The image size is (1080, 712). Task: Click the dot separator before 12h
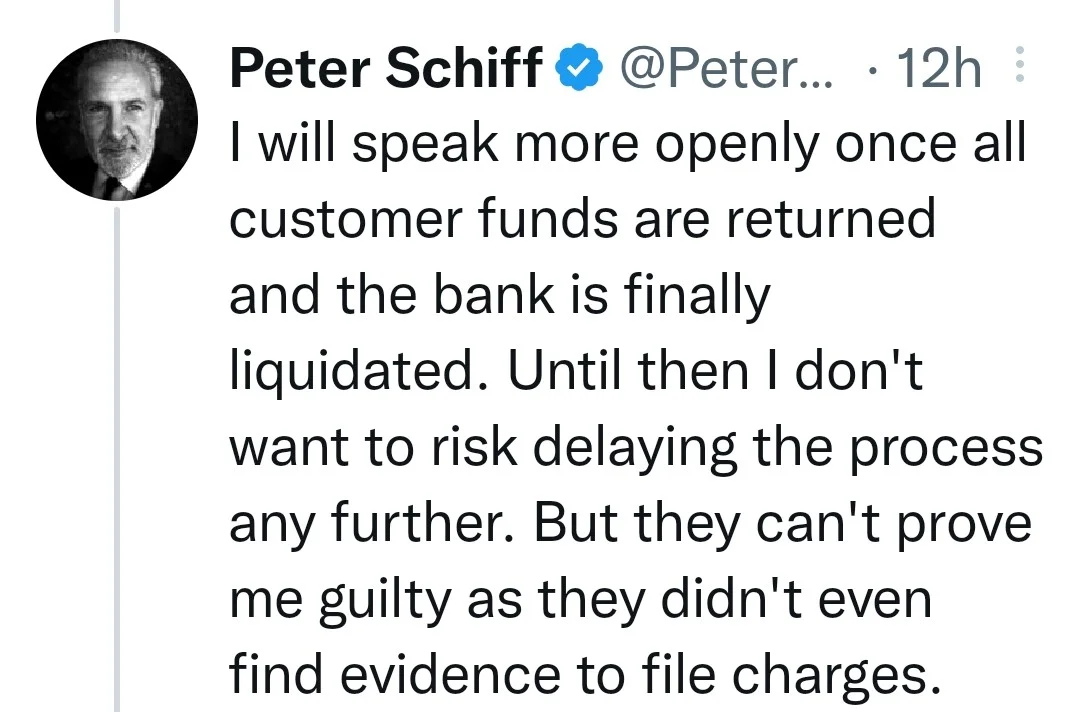tap(873, 70)
